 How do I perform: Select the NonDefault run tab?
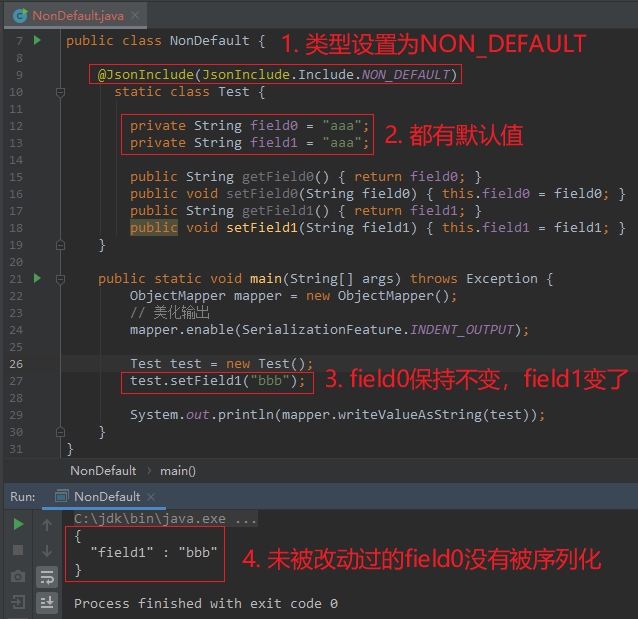104,497
